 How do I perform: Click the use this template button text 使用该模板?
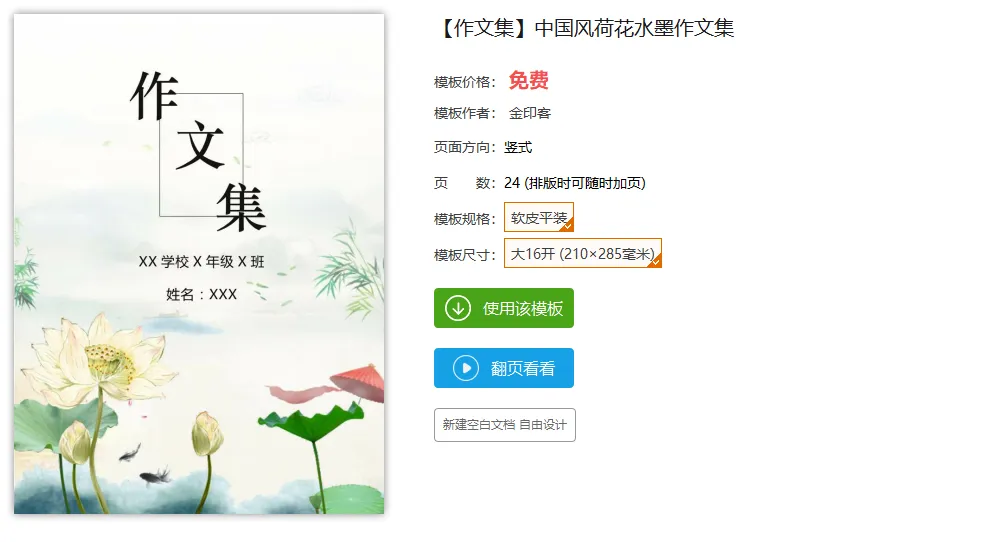coord(523,308)
